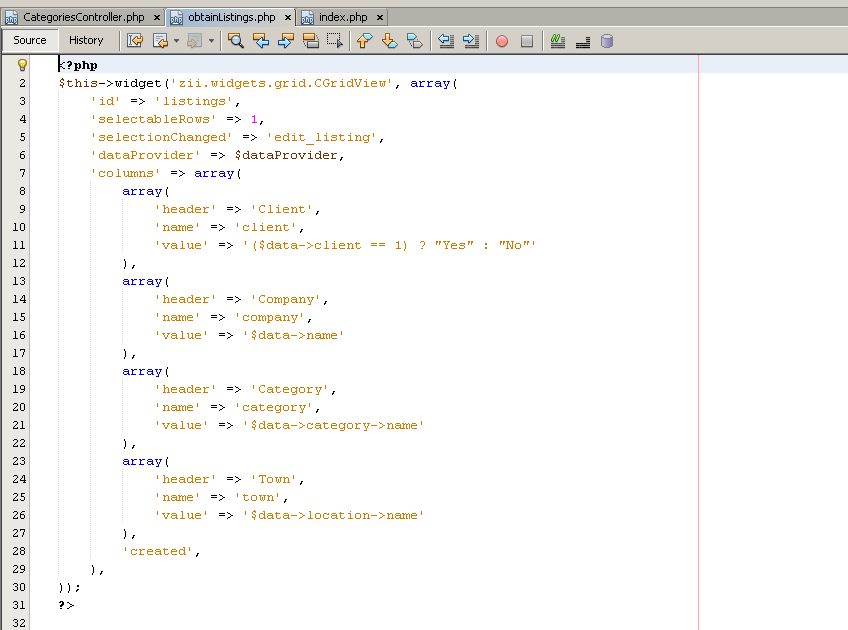
Task: Click the Shift Line Right icon
Action: 471,41
